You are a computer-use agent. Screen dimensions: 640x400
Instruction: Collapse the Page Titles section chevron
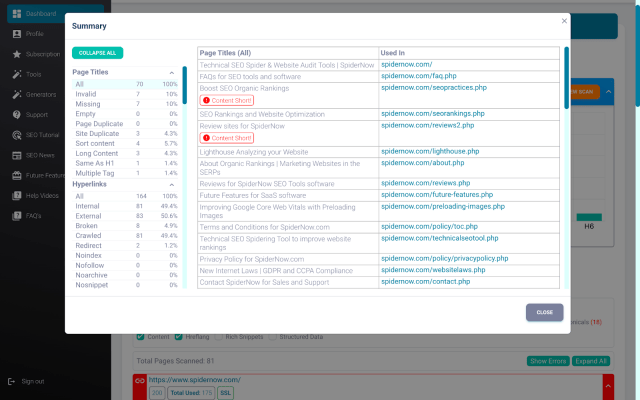coord(171,73)
